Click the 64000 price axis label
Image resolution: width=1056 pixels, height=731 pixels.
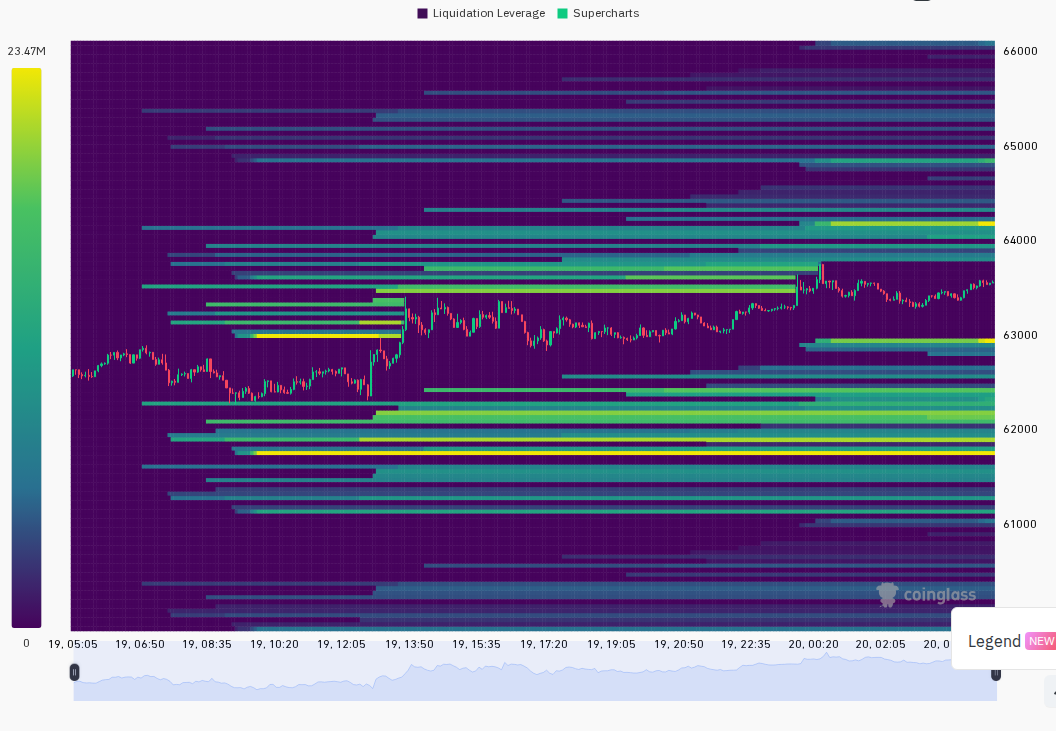point(1020,241)
